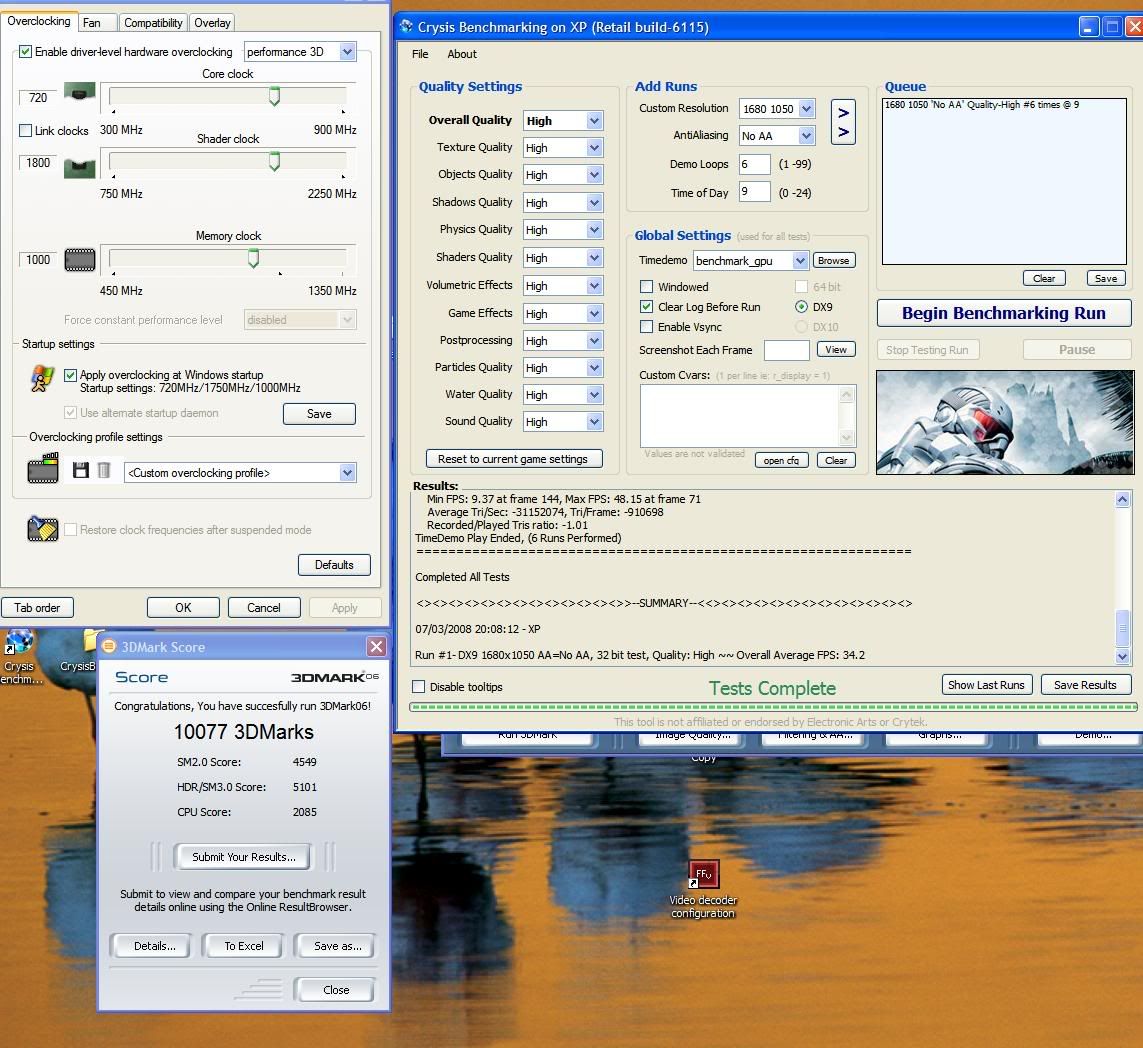Click the Demo Loops input field
This screenshot has width=1143, height=1048.
(754, 164)
